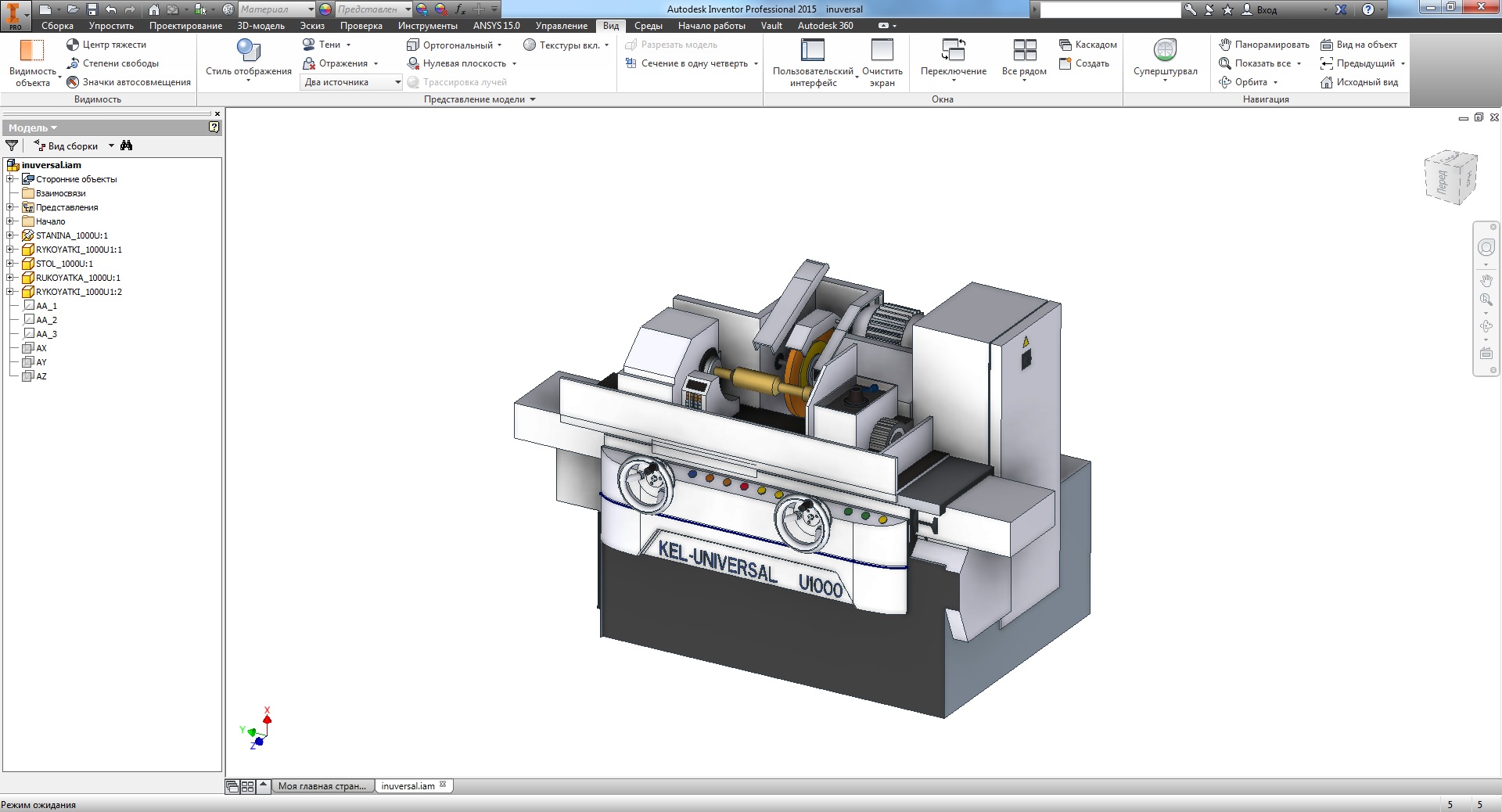Click the tile documents icon in the status tabs
This screenshot has height=812, width=1502.
pos(247,786)
